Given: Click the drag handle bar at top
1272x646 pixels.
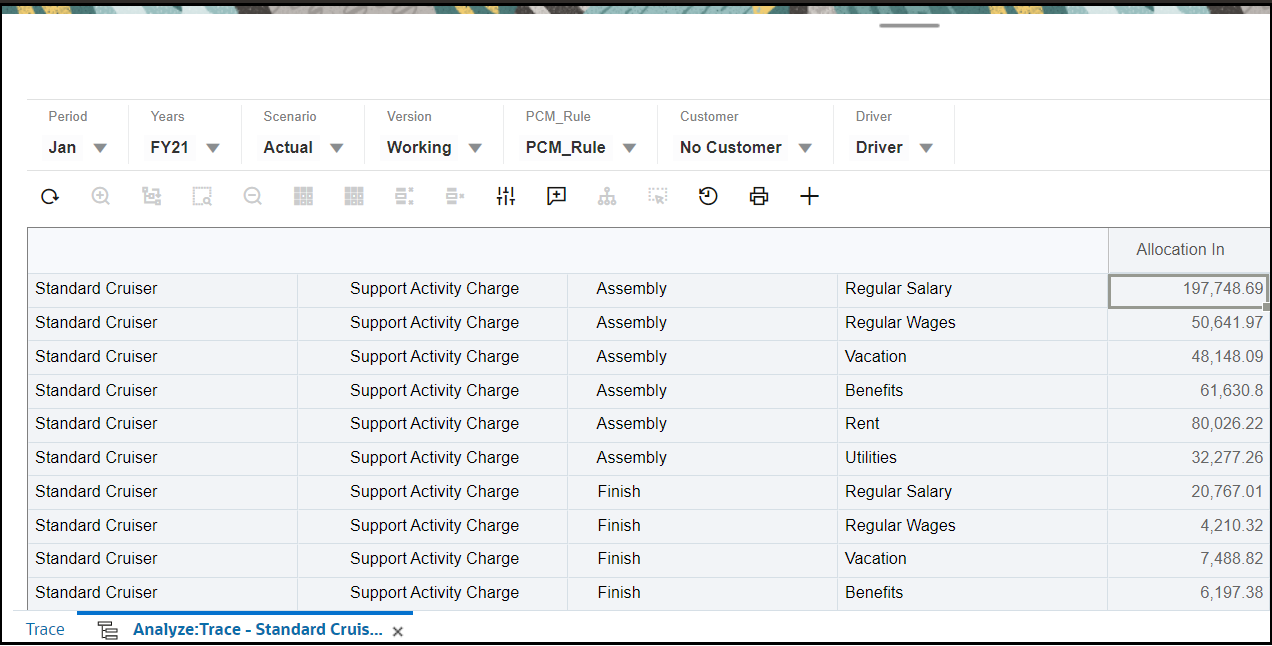Looking at the screenshot, I should 909,25.
